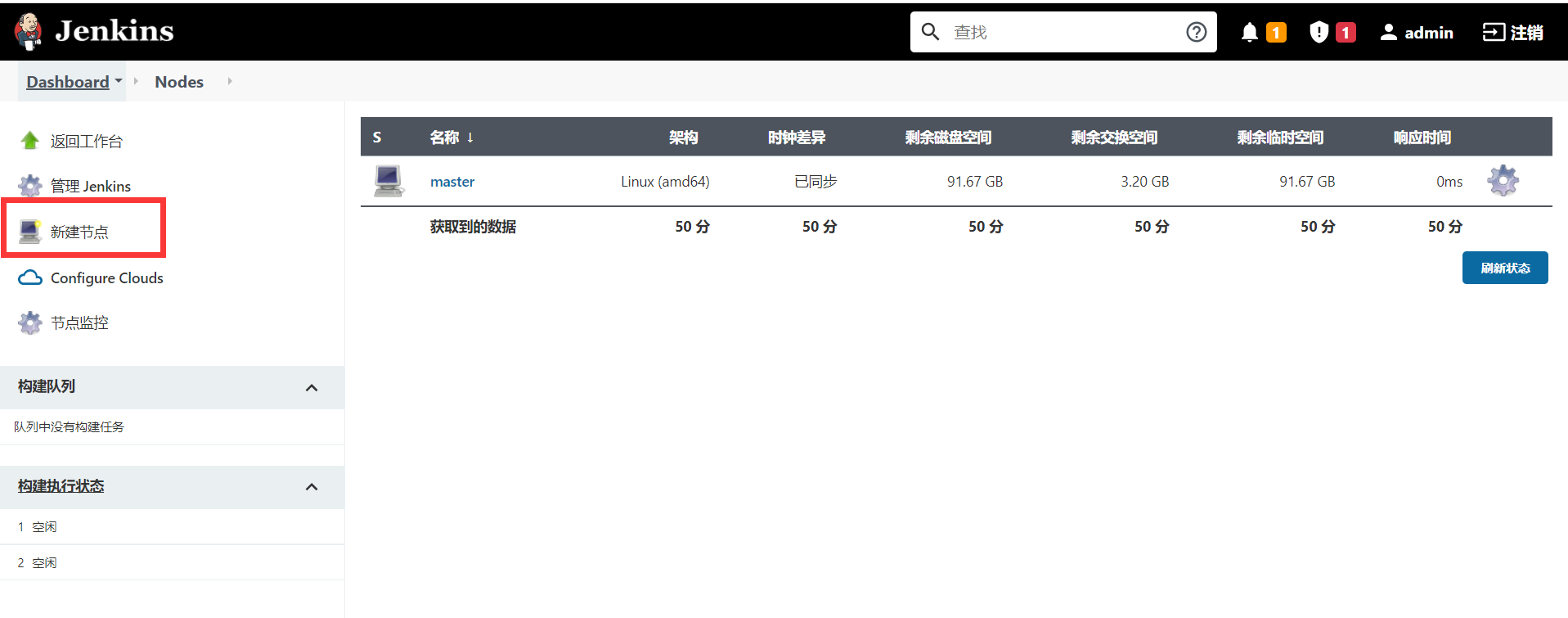Select executor 2 空闲 row

pos(172,563)
